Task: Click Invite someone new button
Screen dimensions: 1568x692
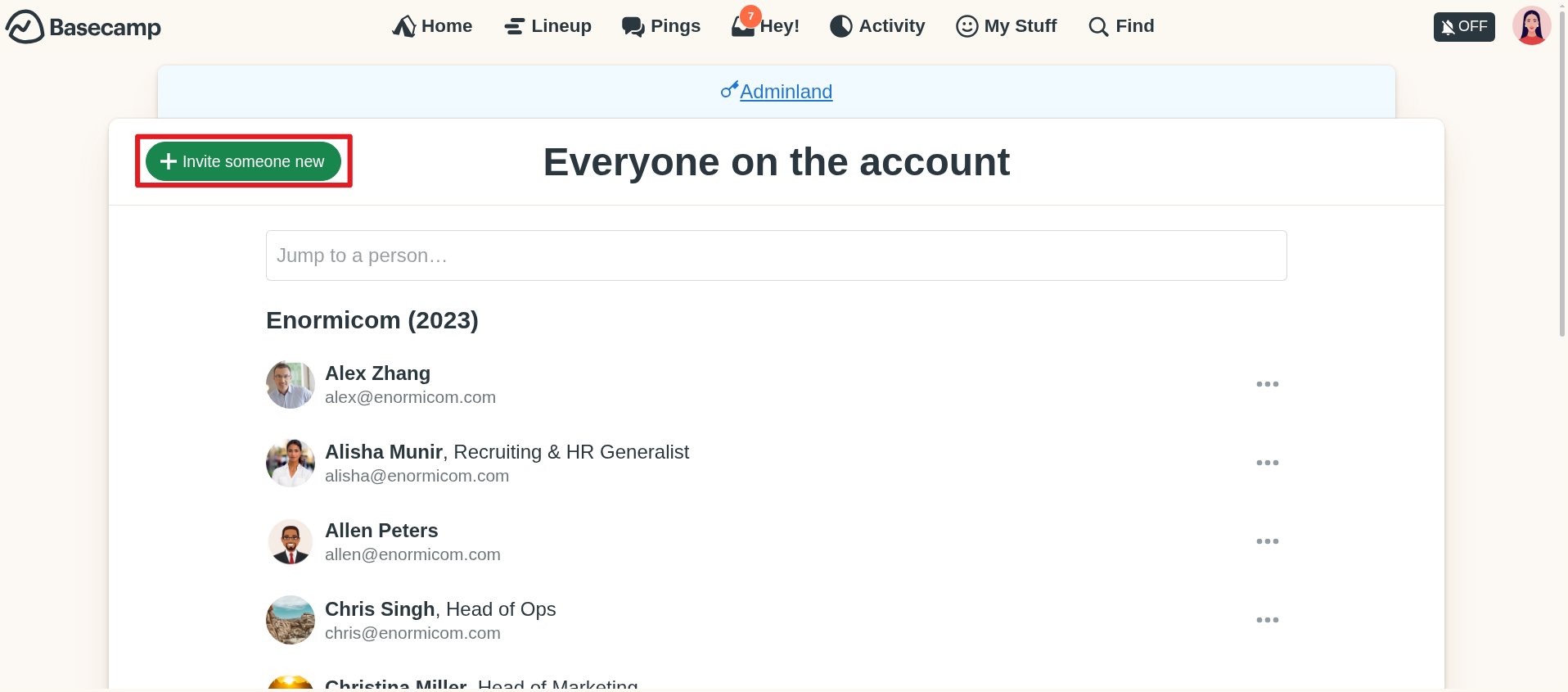Action: [243, 161]
